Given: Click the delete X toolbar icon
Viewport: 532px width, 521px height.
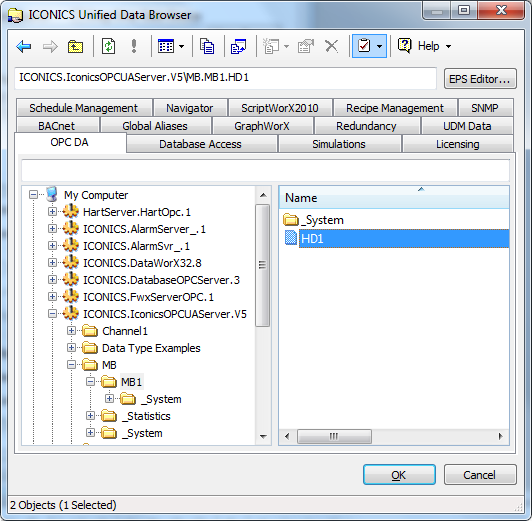Looking at the screenshot, I should 331,46.
